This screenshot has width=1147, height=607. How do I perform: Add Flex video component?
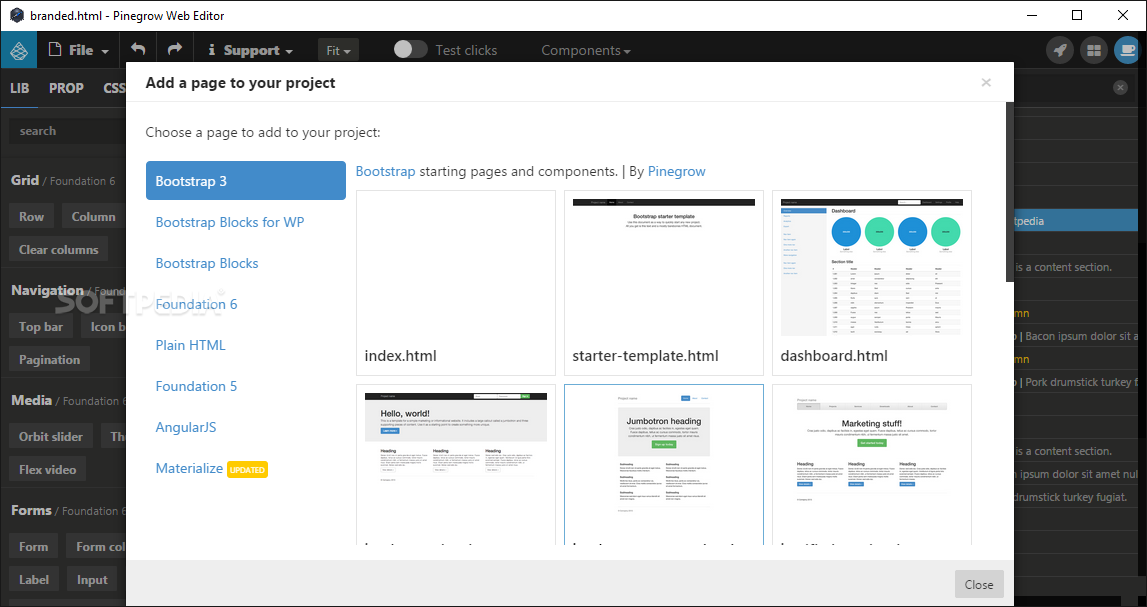[48, 470]
